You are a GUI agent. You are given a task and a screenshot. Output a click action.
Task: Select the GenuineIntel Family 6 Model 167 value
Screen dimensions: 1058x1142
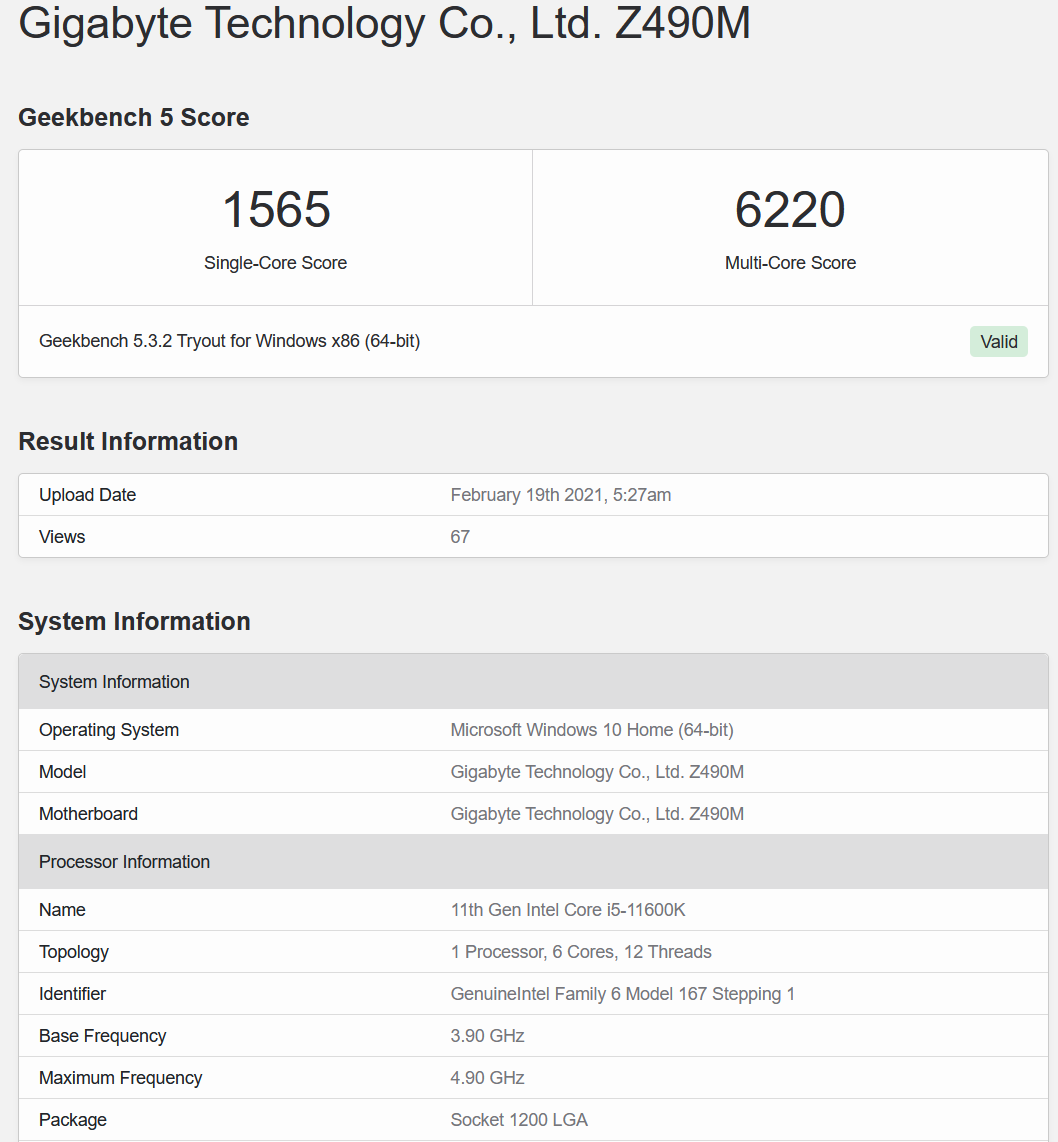pyautogui.click(x=623, y=993)
